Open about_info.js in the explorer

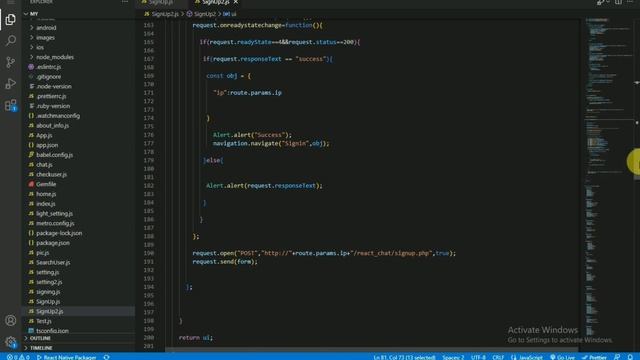[x=53, y=126]
